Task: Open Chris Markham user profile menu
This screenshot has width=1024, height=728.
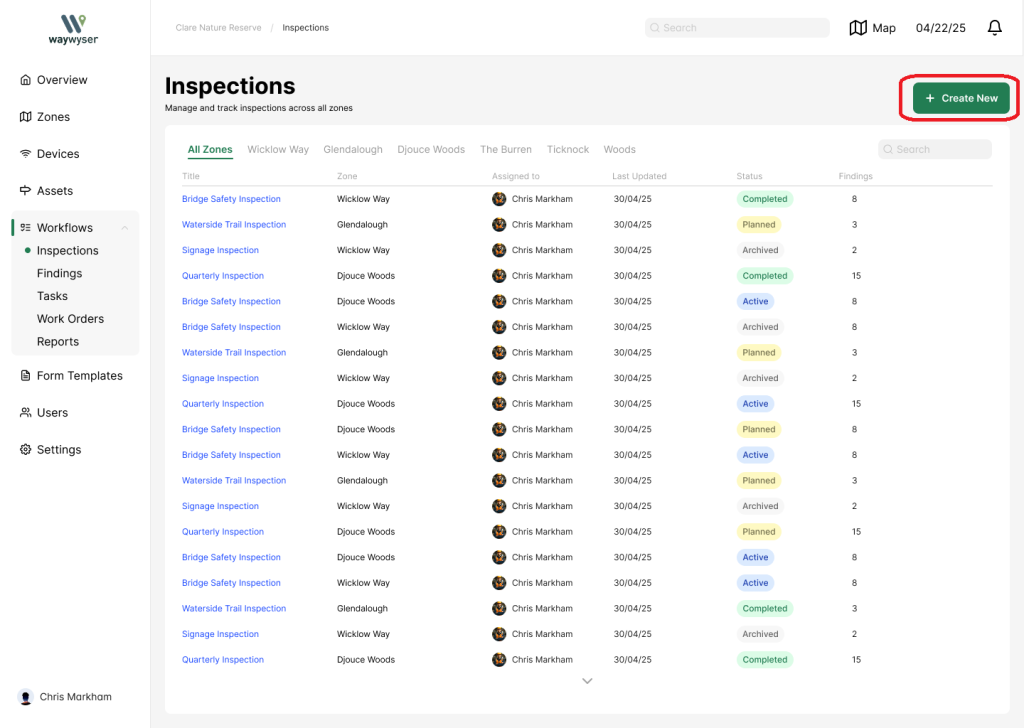Action: (66, 697)
